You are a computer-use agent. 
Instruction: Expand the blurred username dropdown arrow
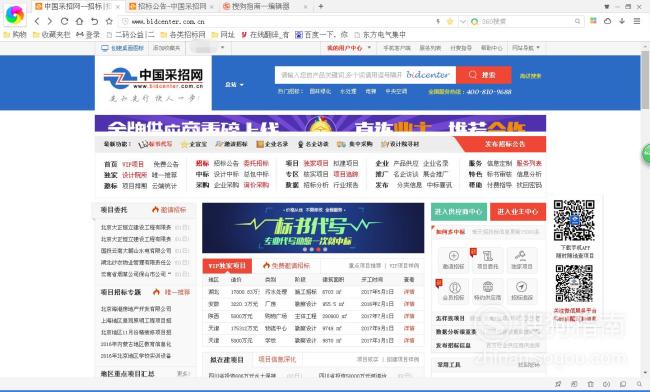tap(222, 48)
